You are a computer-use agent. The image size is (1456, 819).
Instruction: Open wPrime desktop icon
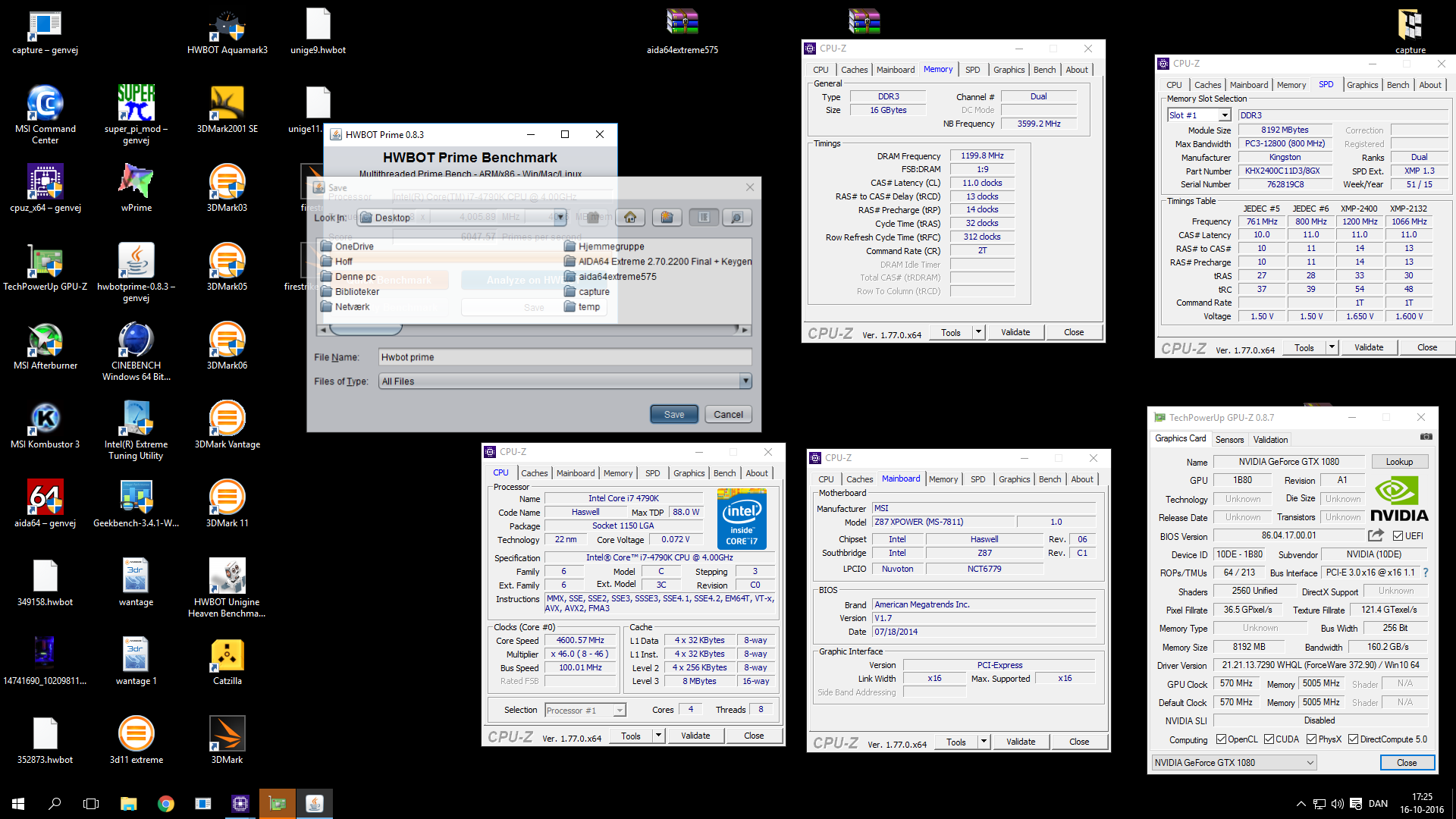pyautogui.click(x=136, y=188)
